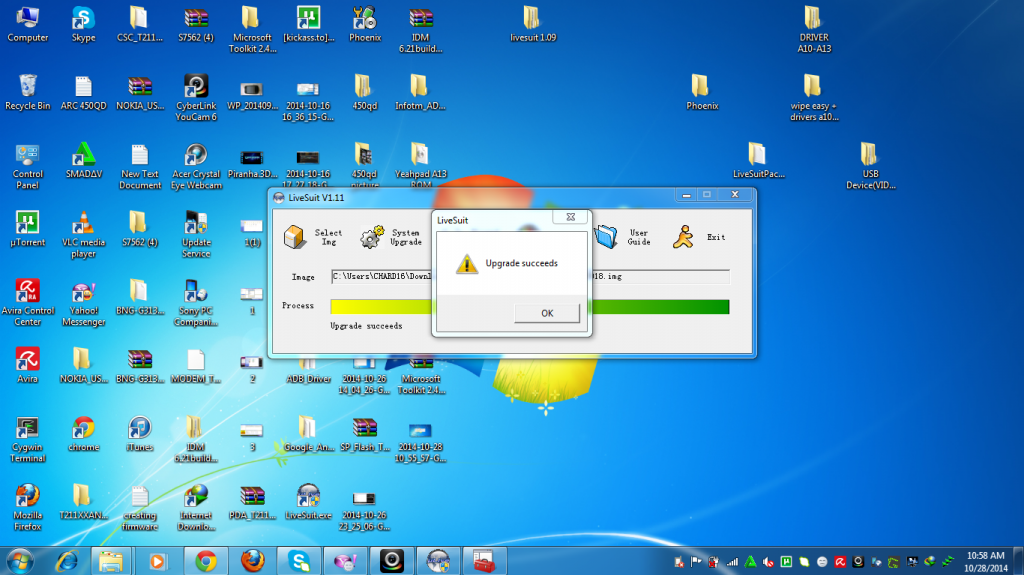Open Yahoo! Messenger shortcut
The image size is (1024, 575).
tap(84, 304)
